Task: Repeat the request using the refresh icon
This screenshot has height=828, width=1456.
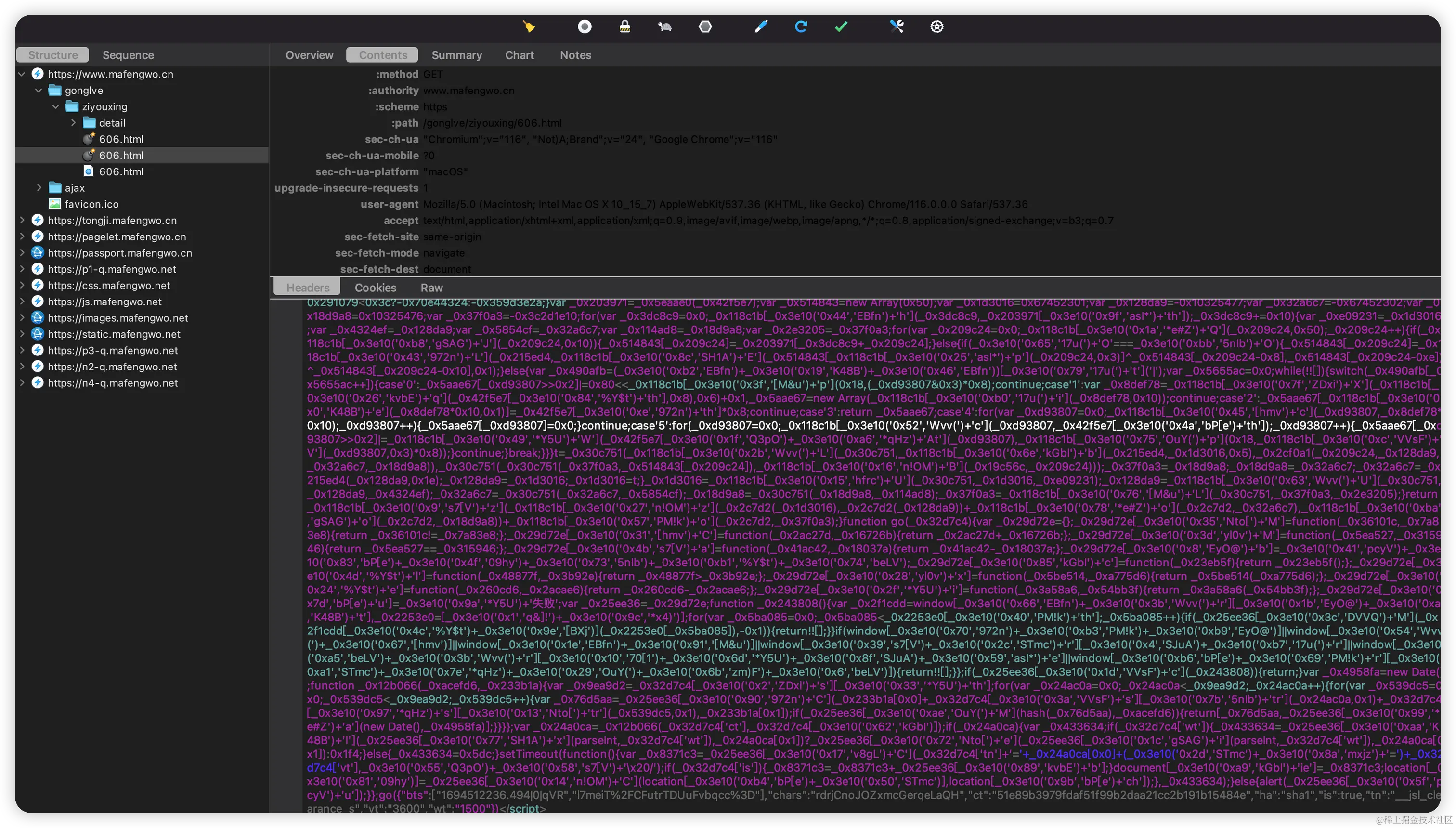Action: [801, 26]
